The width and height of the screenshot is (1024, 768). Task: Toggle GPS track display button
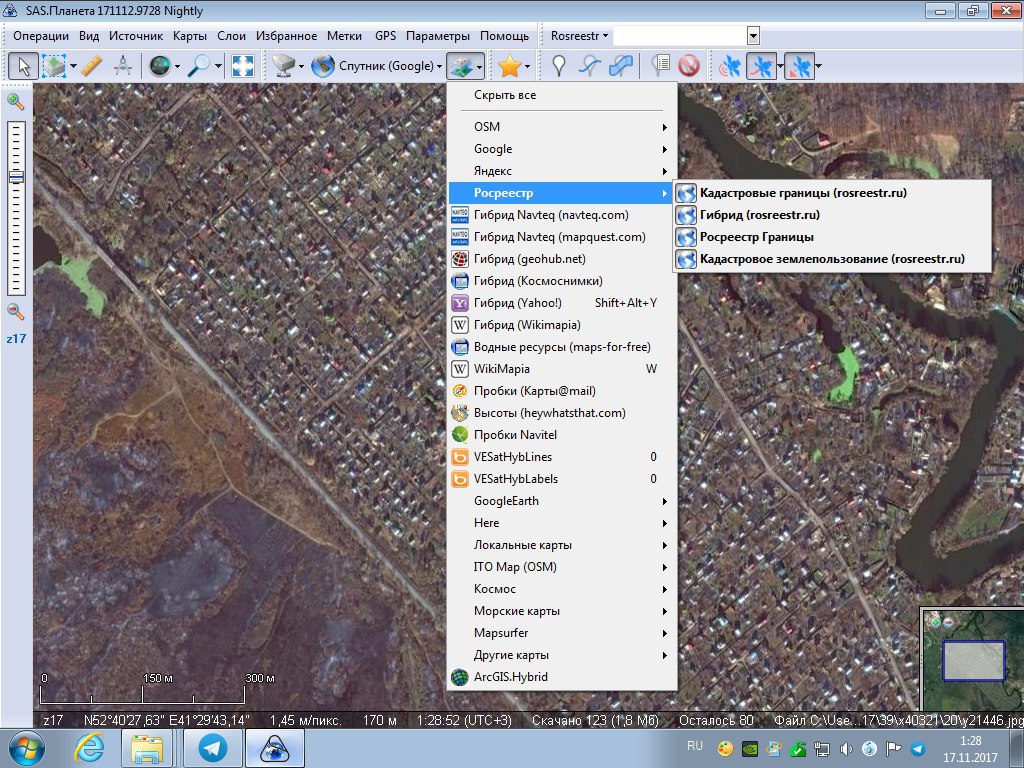point(761,66)
